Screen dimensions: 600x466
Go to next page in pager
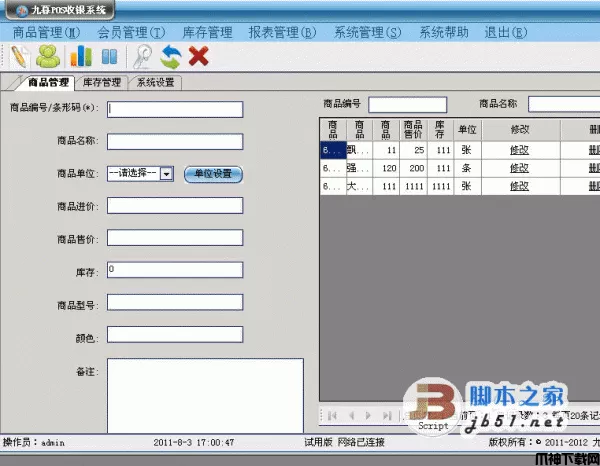tap(368, 415)
